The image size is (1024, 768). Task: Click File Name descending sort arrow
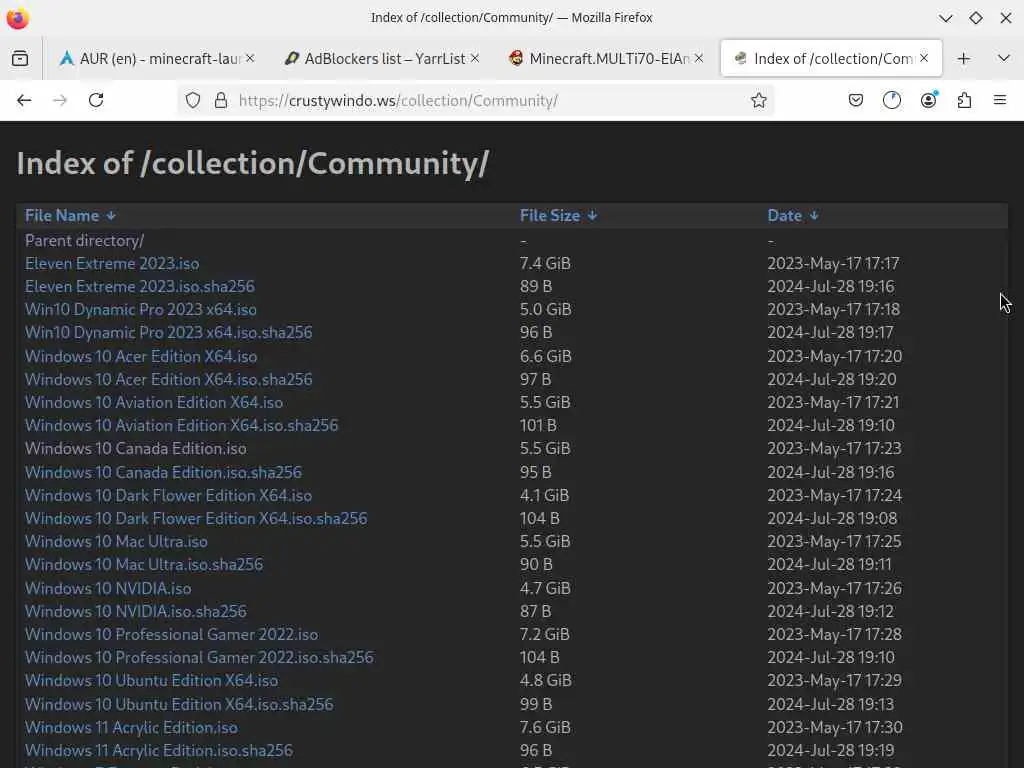pos(111,216)
